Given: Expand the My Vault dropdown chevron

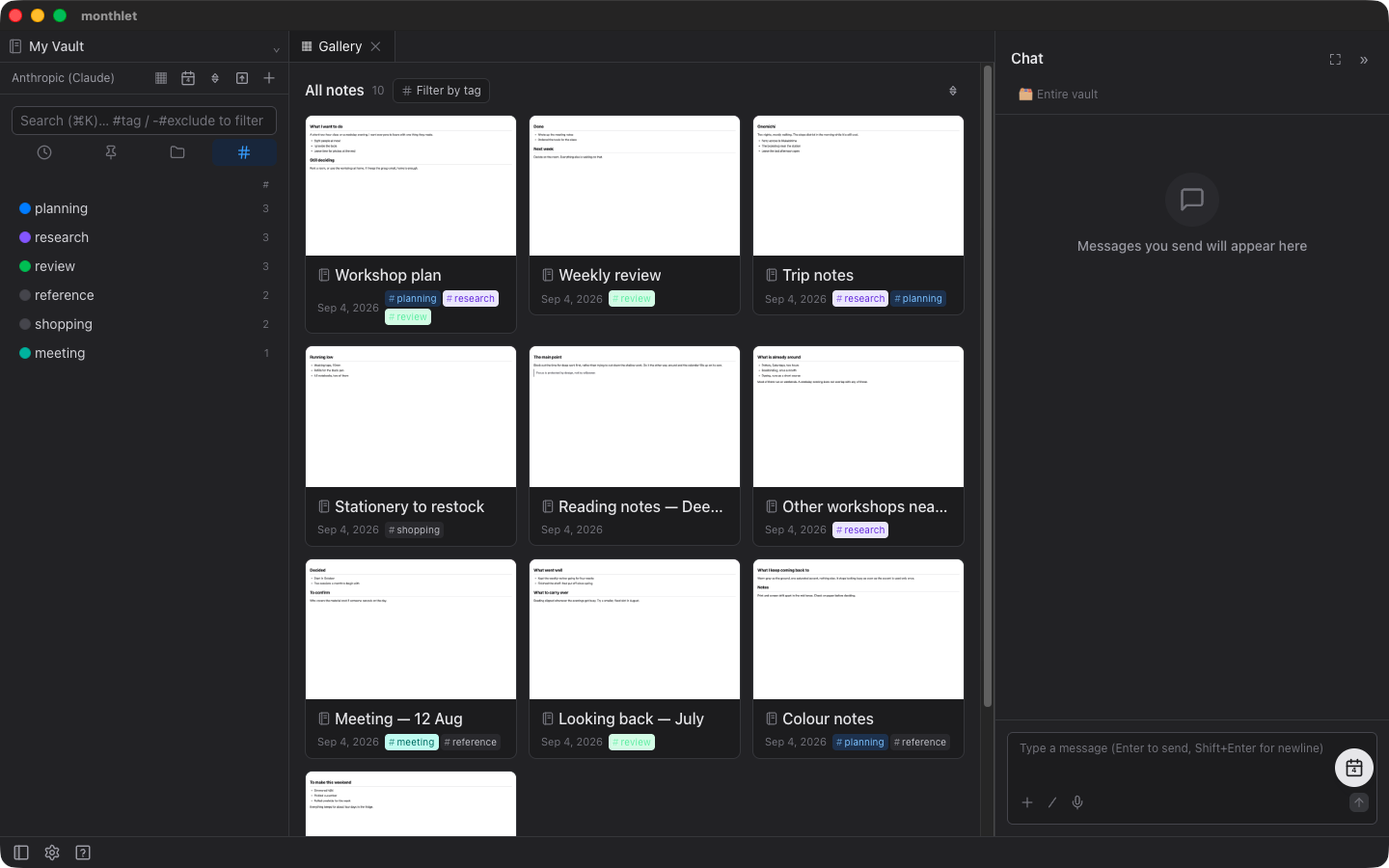Looking at the screenshot, I should [x=277, y=49].
